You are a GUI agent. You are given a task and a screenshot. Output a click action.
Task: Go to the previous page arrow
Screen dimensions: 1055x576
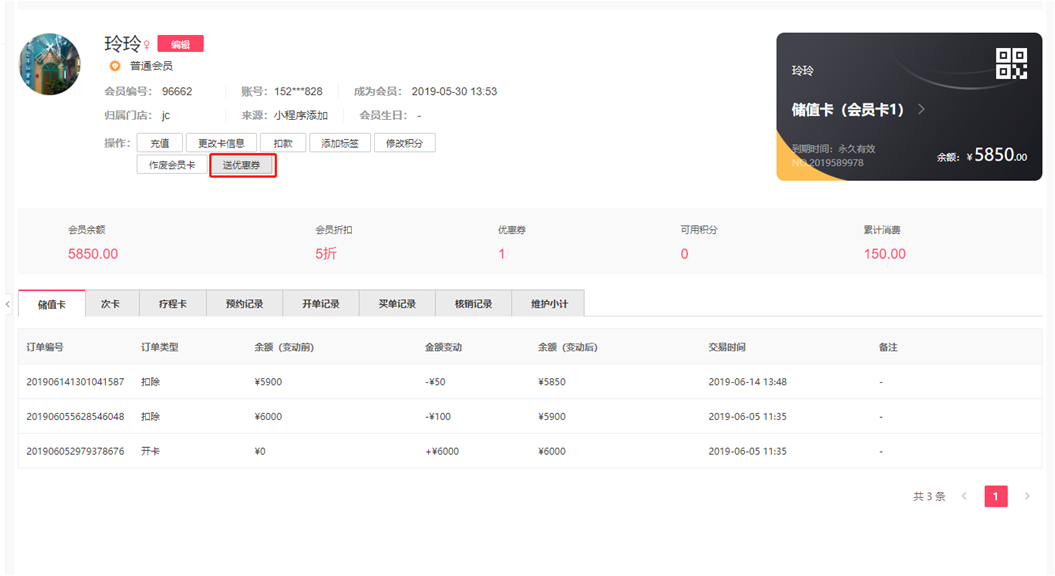tap(964, 497)
